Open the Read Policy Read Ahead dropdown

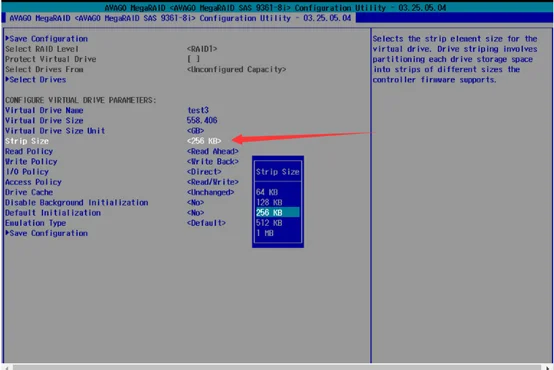pyautogui.click(x=213, y=151)
